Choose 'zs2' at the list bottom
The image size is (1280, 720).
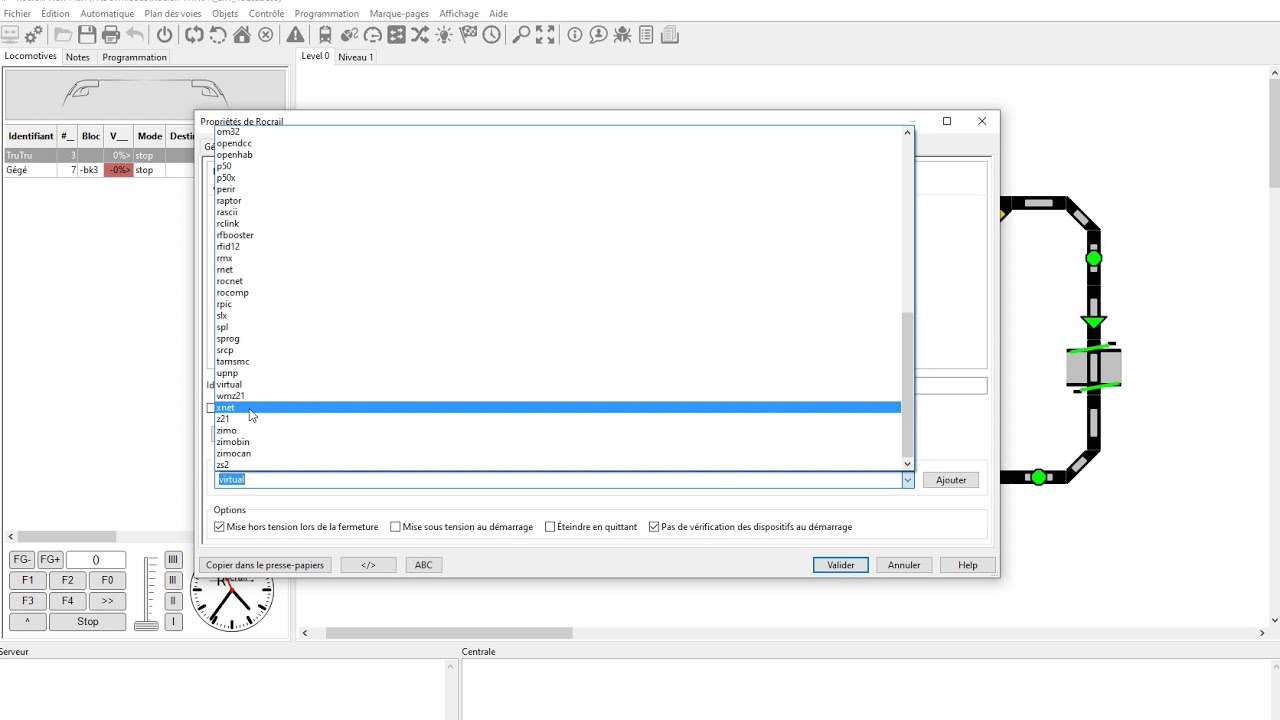[x=558, y=465]
